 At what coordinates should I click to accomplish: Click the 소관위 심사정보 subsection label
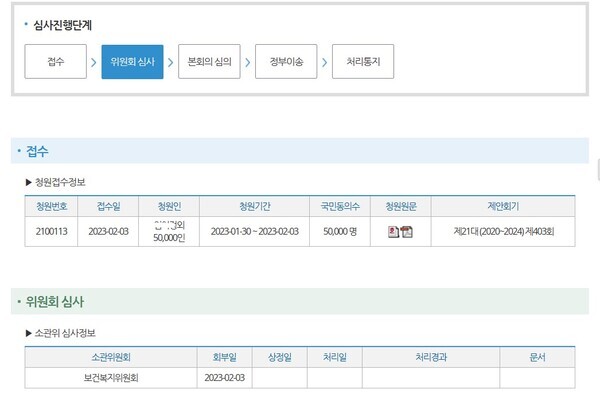point(65,333)
